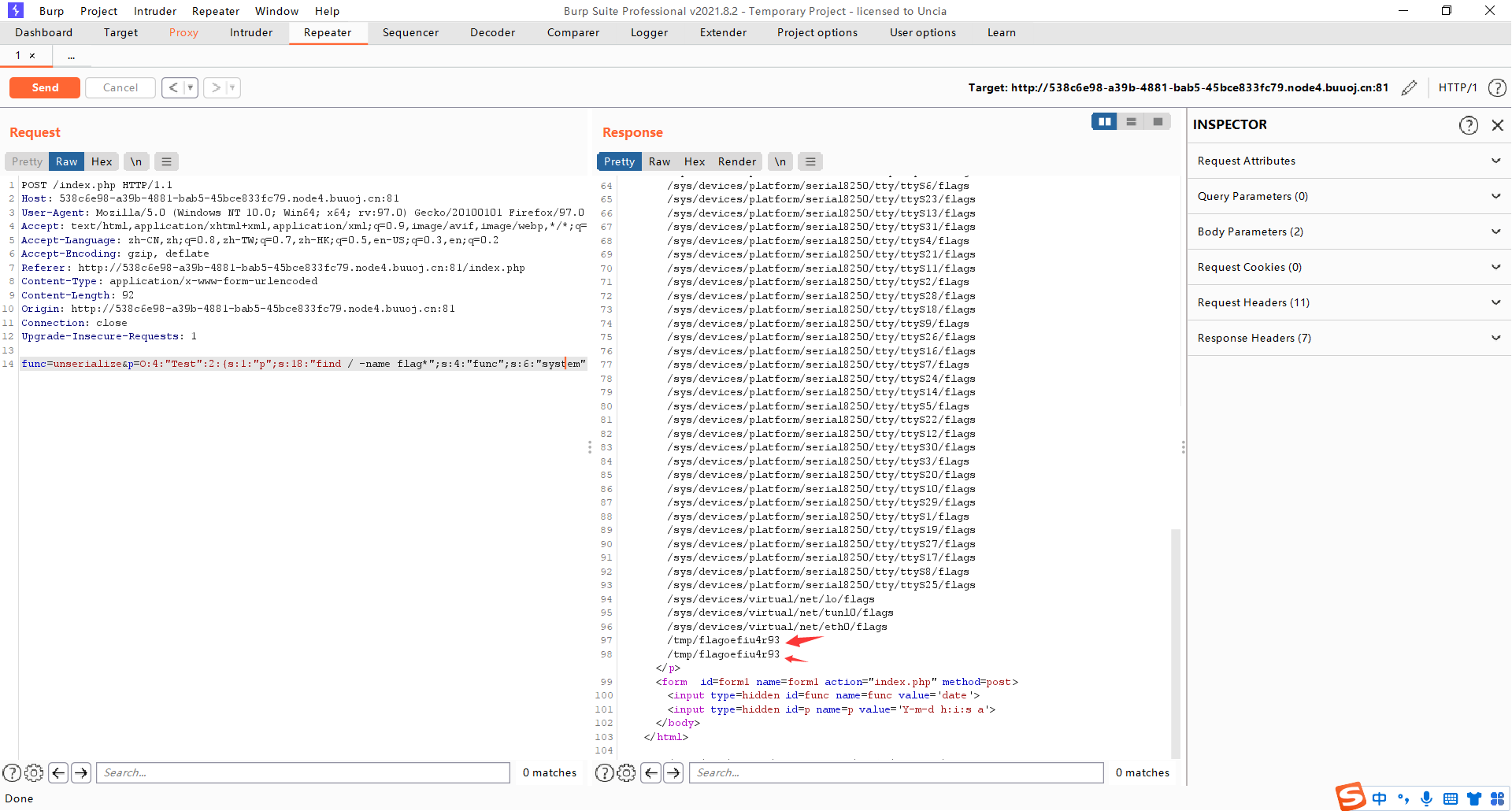Open the response search settings gear icon

(x=626, y=772)
